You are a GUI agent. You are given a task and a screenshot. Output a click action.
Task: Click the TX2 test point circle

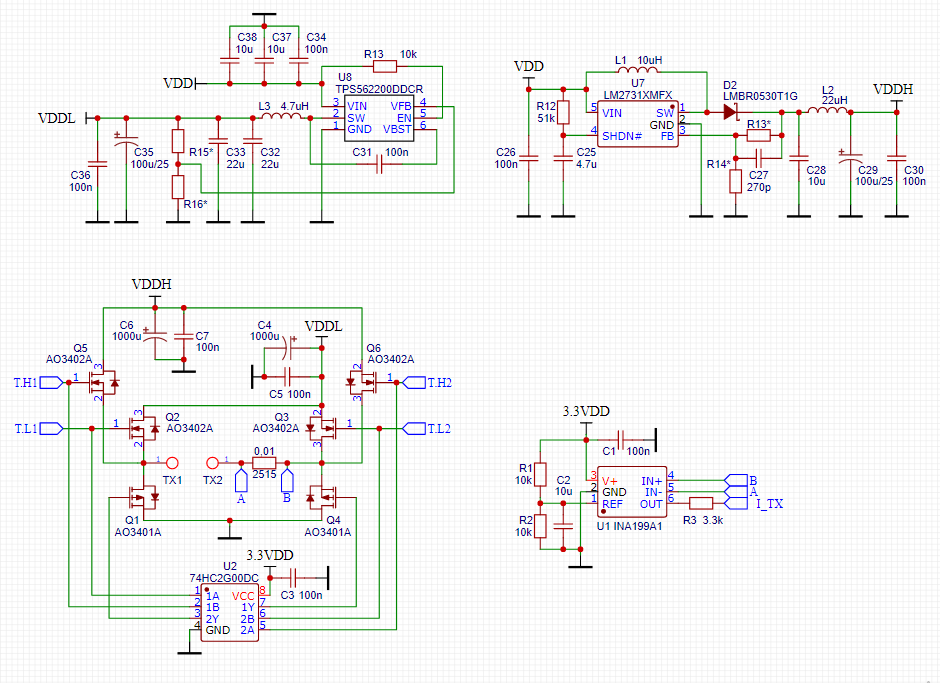[212, 463]
